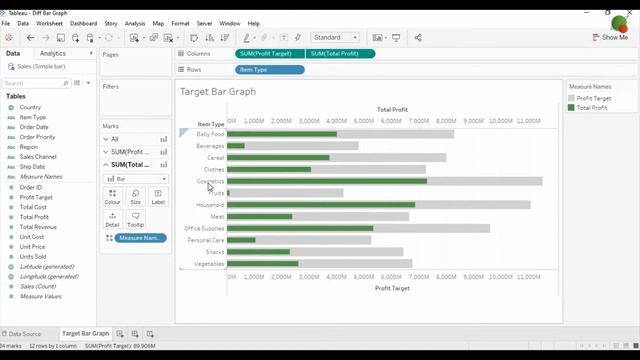Click the Show Me button
640x360 pixels.
[x=610, y=37]
